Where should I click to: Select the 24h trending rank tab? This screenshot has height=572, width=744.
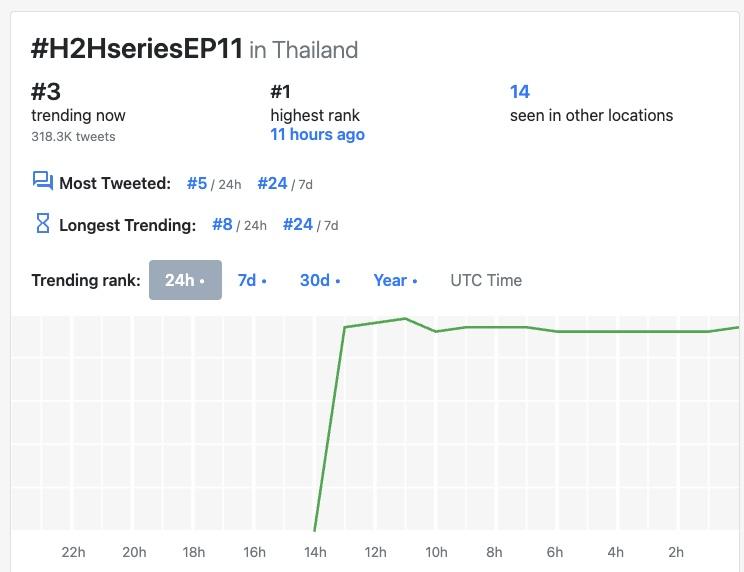185,280
